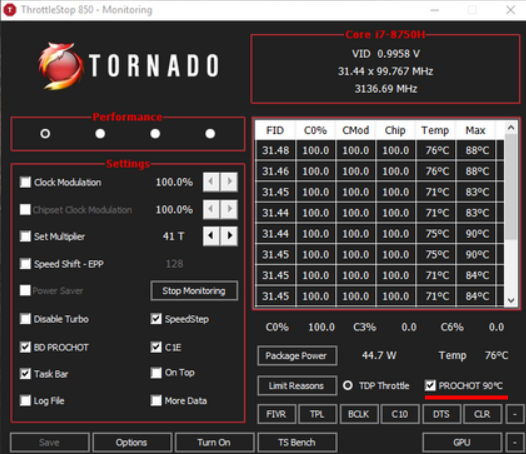Viewport: 526px width, 454px height.
Task: Click the VID 0.9958 V readout
Action: (x=386, y=54)
